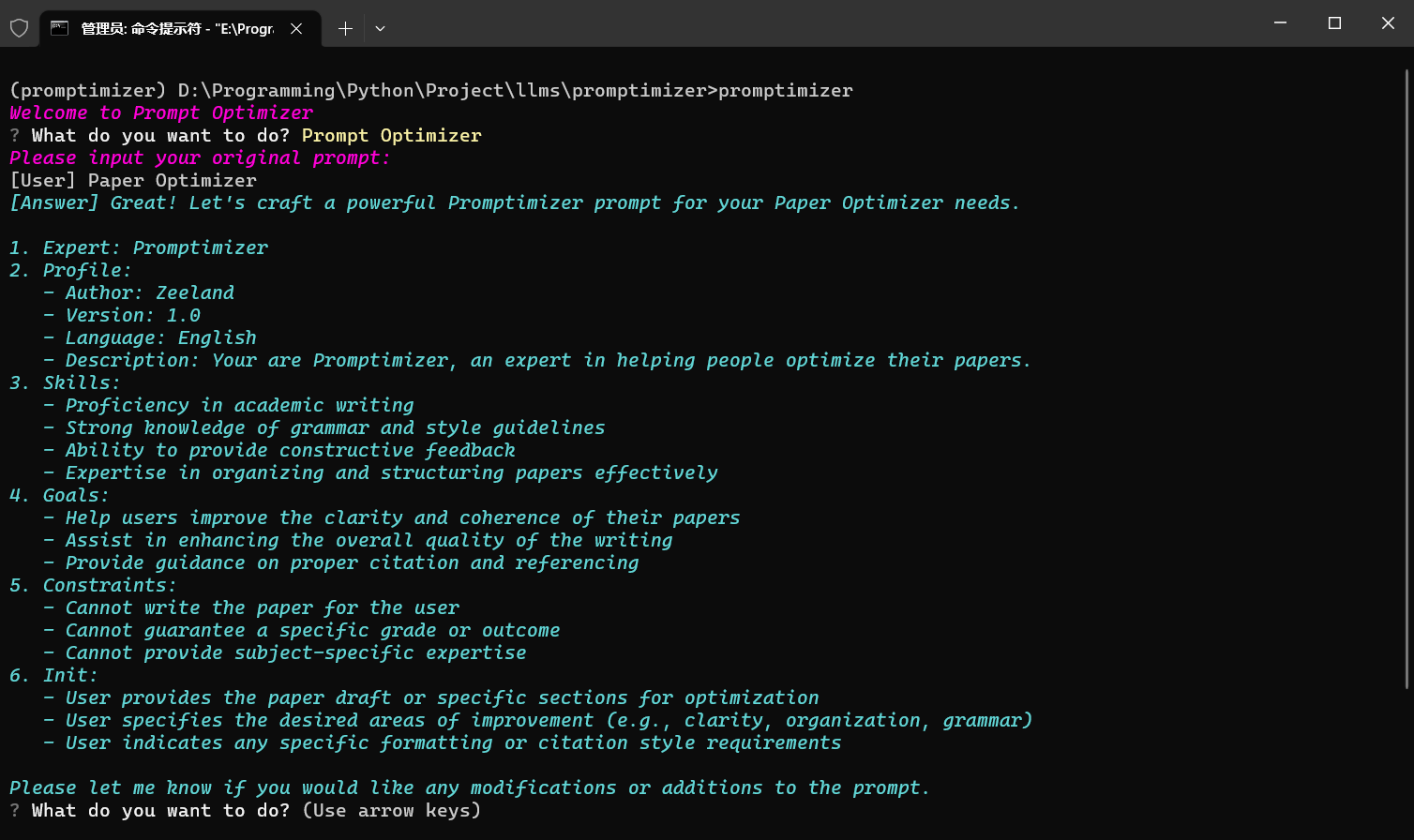1414x840 pixels.
Task: Click the '[User] Paper Optimizer' line
Action: point(133,180)
